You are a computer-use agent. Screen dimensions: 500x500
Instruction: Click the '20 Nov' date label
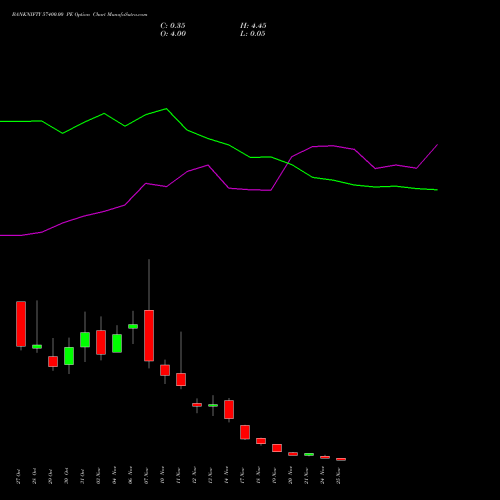tap(290, 476)
